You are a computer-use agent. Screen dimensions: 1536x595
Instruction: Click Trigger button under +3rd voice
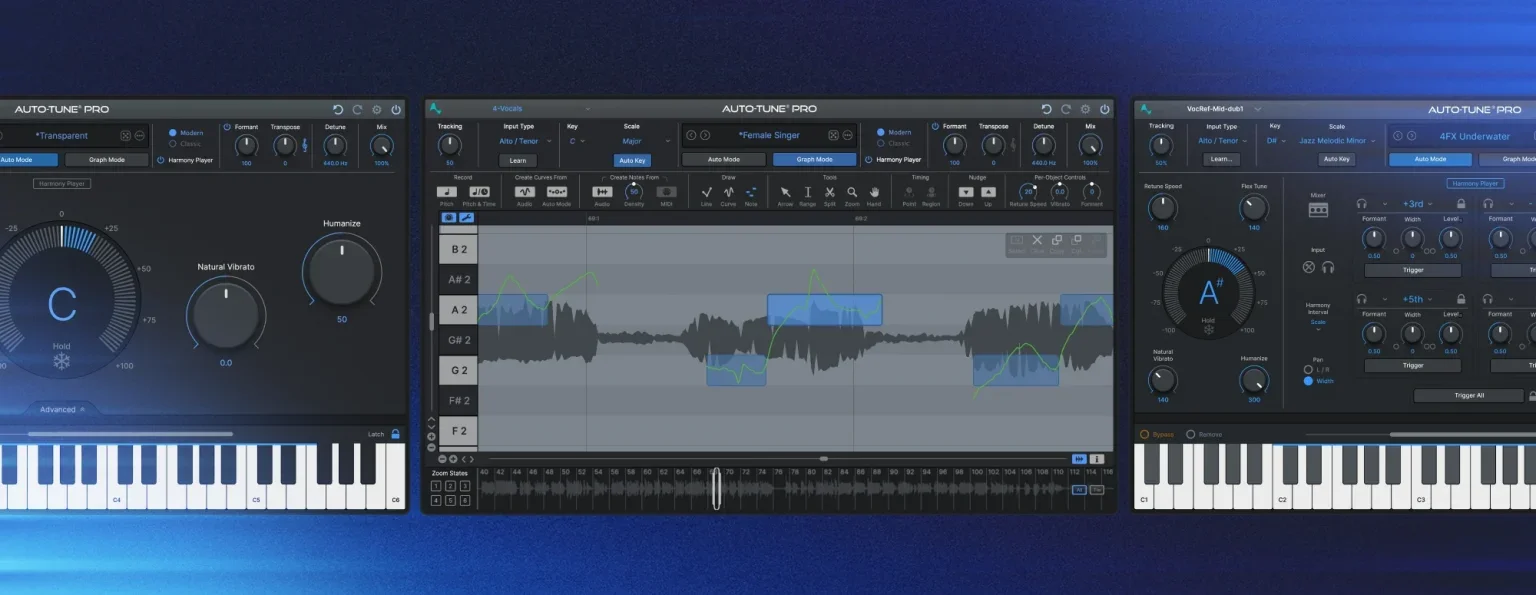pyautogui.click(x=1413, y=270)
